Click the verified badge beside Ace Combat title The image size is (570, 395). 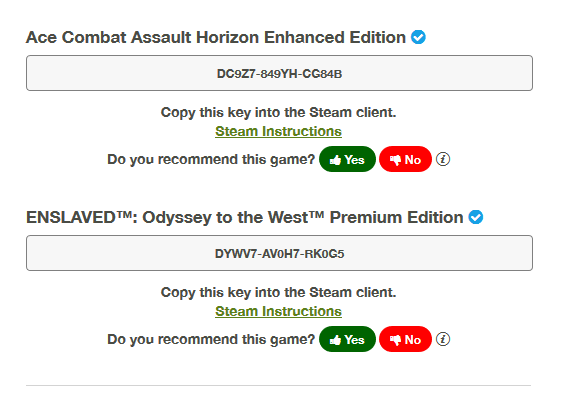pyautogui.click(x=418, y=37)
